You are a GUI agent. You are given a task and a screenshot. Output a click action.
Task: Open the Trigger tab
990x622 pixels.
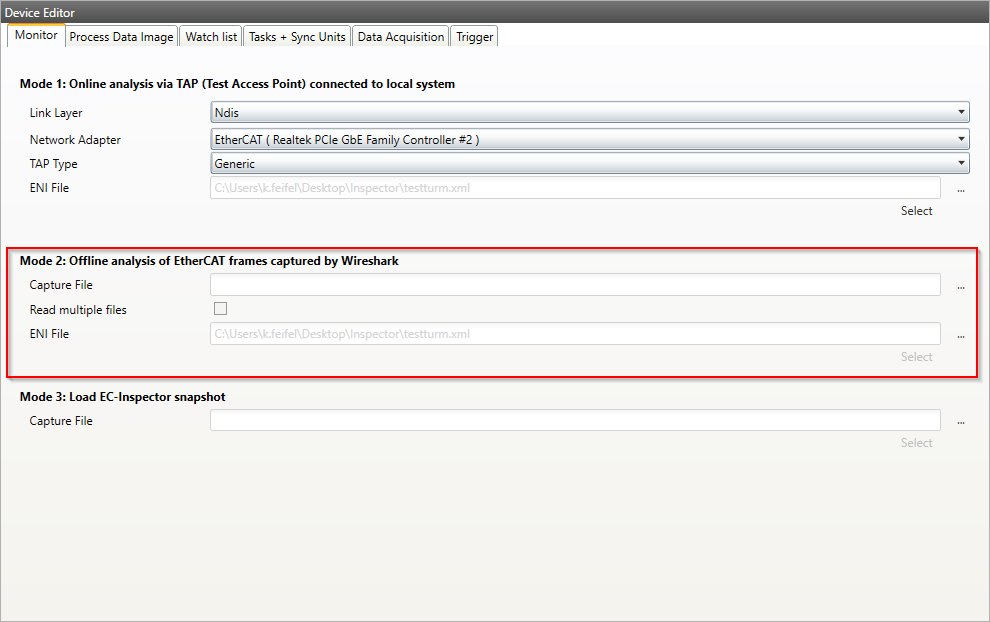(474, 36)
